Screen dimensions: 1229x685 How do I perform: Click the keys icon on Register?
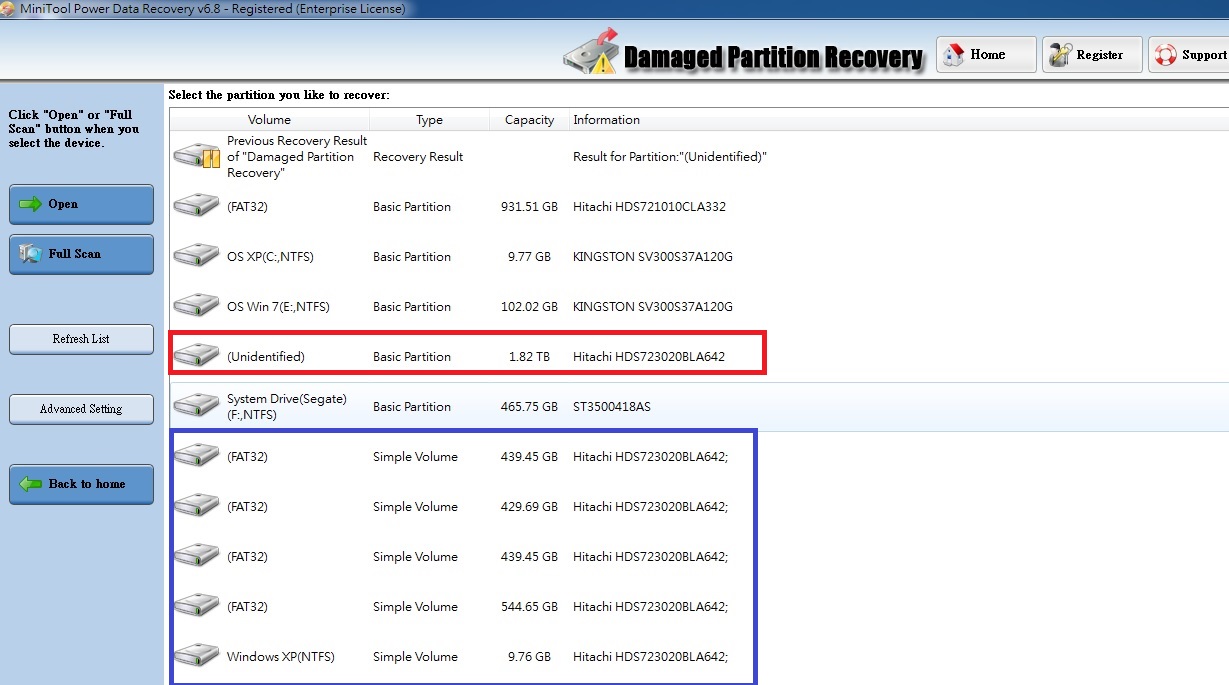pyautogui.click(x=1060, y=55)
